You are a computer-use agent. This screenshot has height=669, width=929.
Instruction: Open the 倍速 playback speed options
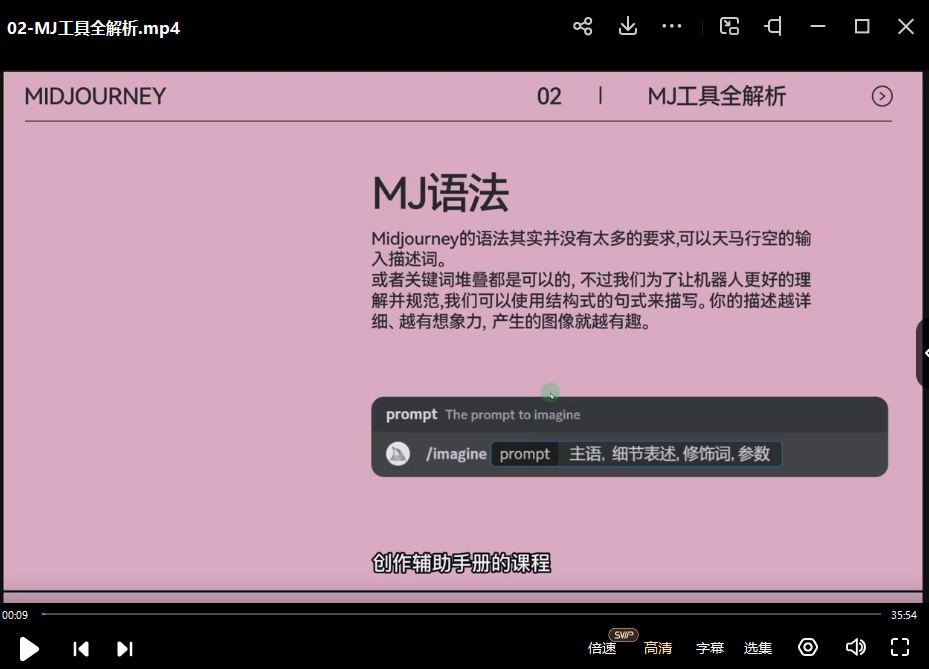click(602, 648)
